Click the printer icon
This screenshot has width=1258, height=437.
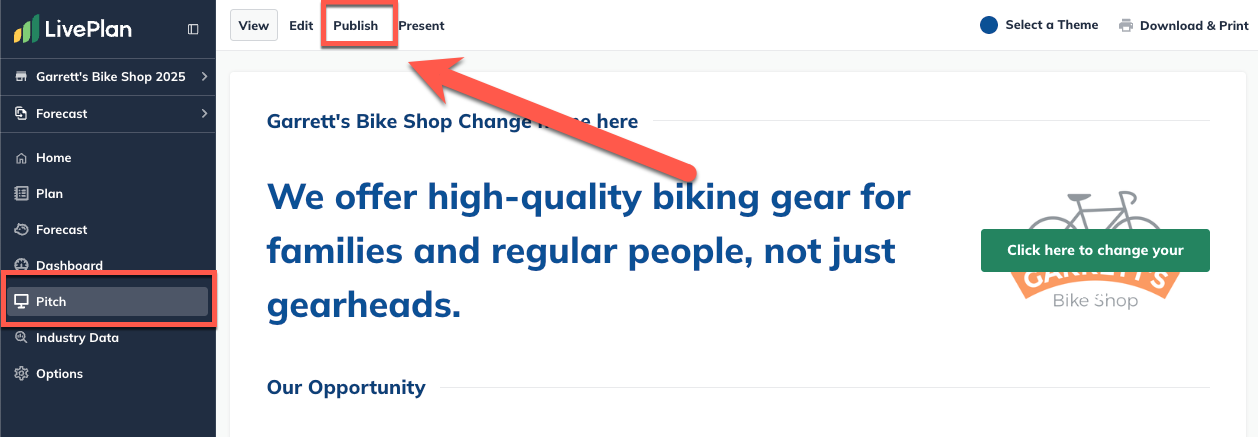click(x=1126, y=26)
